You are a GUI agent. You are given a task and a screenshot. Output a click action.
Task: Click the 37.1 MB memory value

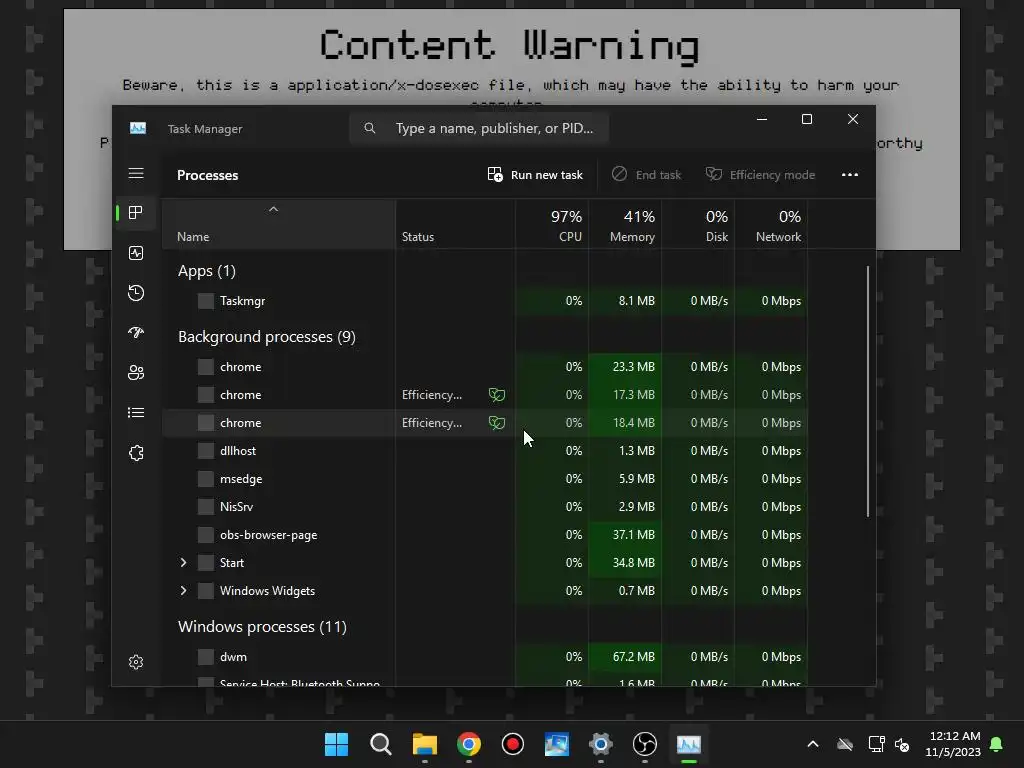[633, 535]
